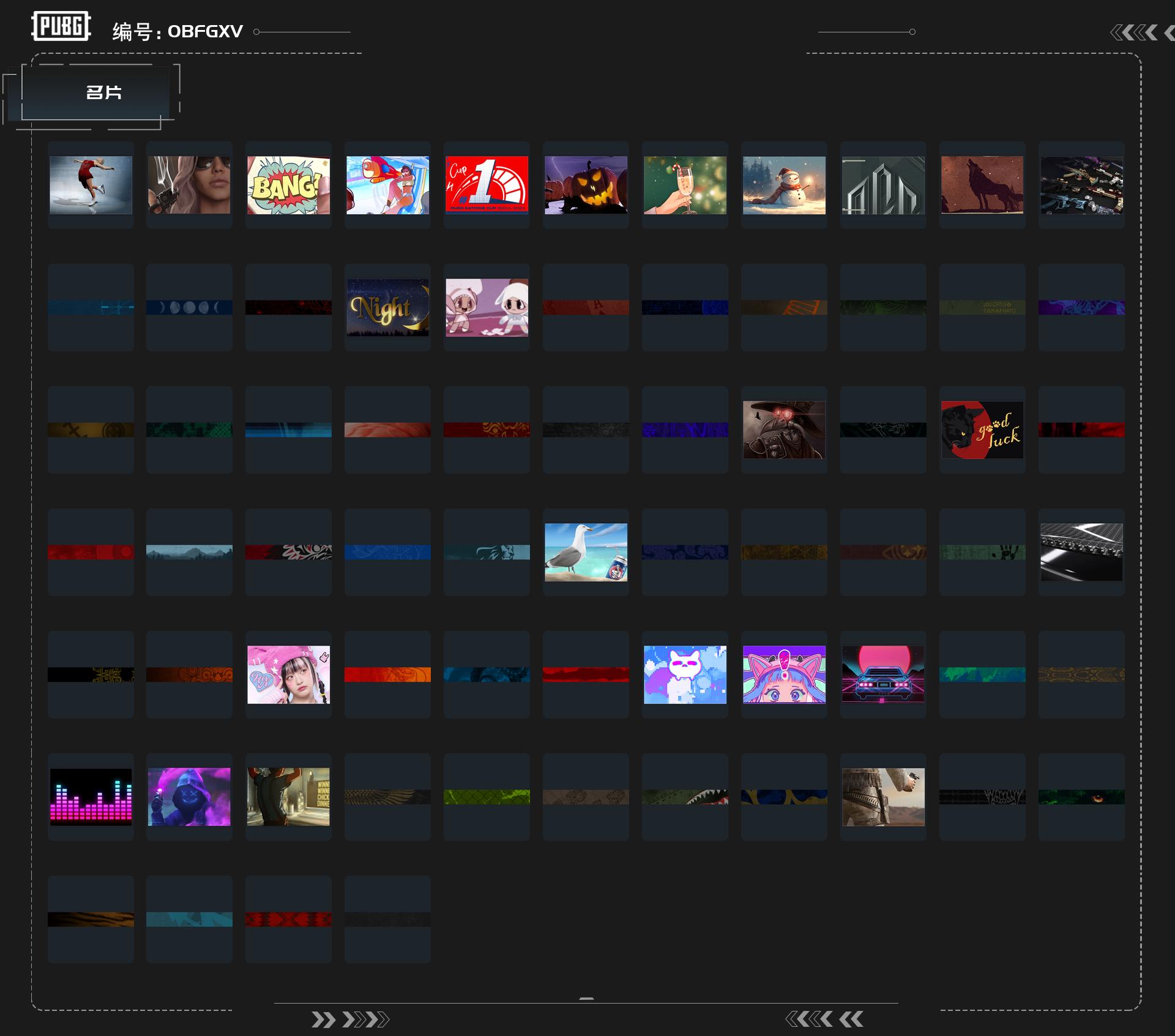Pick the Night moon namecard
Screen dimensions: 1175x1036
[x=387, y=307]
